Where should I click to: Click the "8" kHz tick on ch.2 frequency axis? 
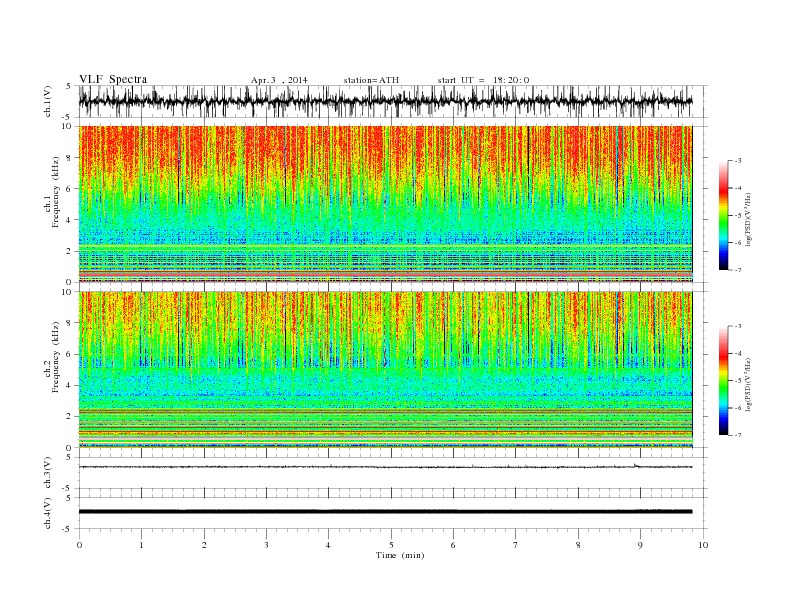tap(70, 323)
